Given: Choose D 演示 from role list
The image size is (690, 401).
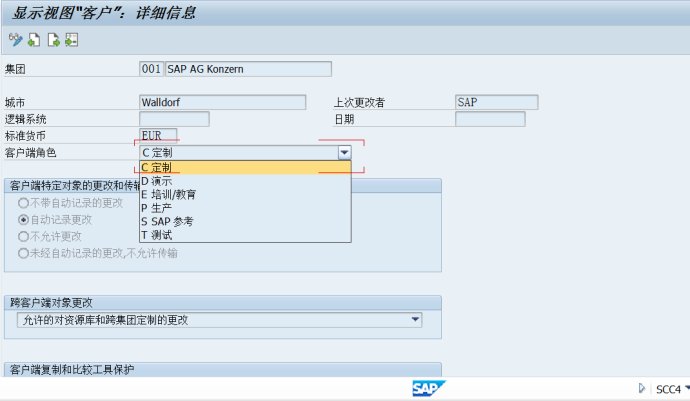Looking at the screenshot, I should point(245,181).
